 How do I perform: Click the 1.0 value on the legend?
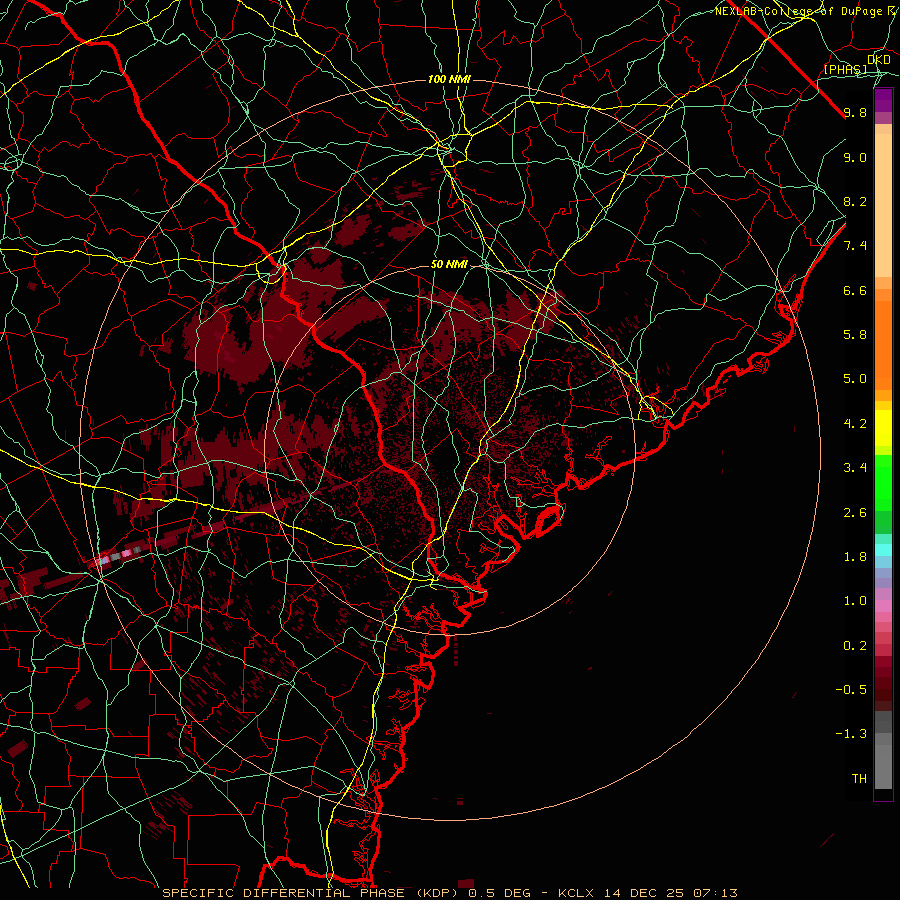pyautogui.click(x=855, y=601)
